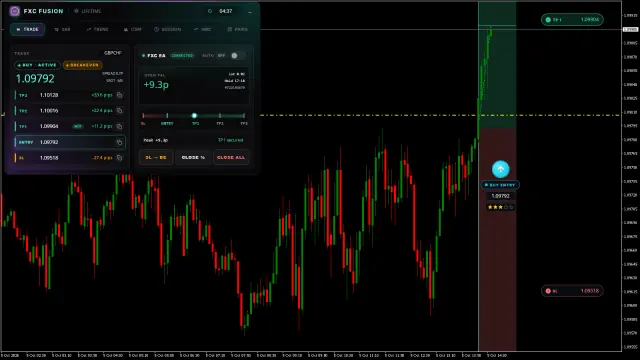The height and width of the screenshot is (360, 640).
Task: Open the tab left of Pairs
Action: [x=202, y=29]
